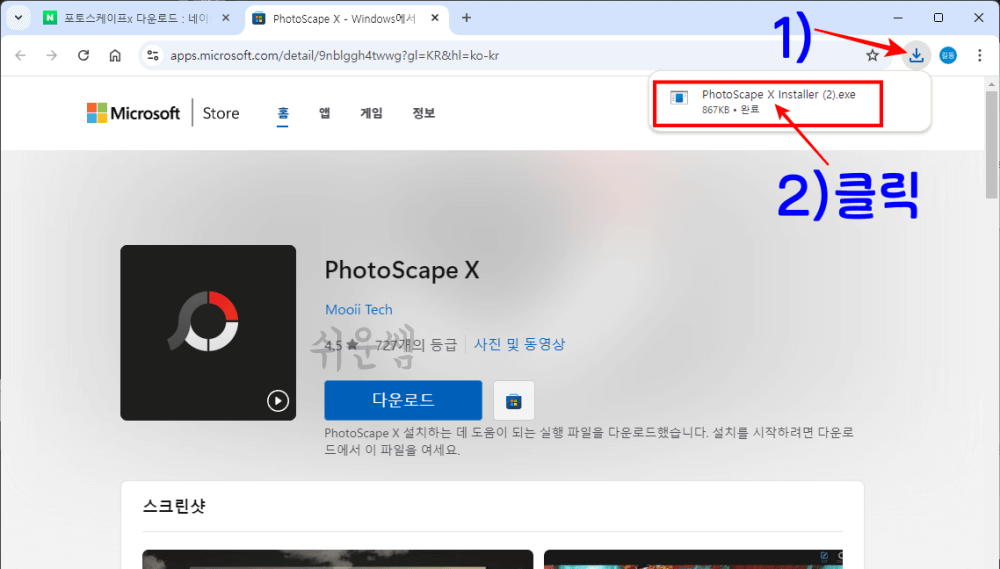Image resolution: width=1000 pixels, height=569 pixels.
Task: Open the Mooii Tech publisher link
Action: point(358,309)
